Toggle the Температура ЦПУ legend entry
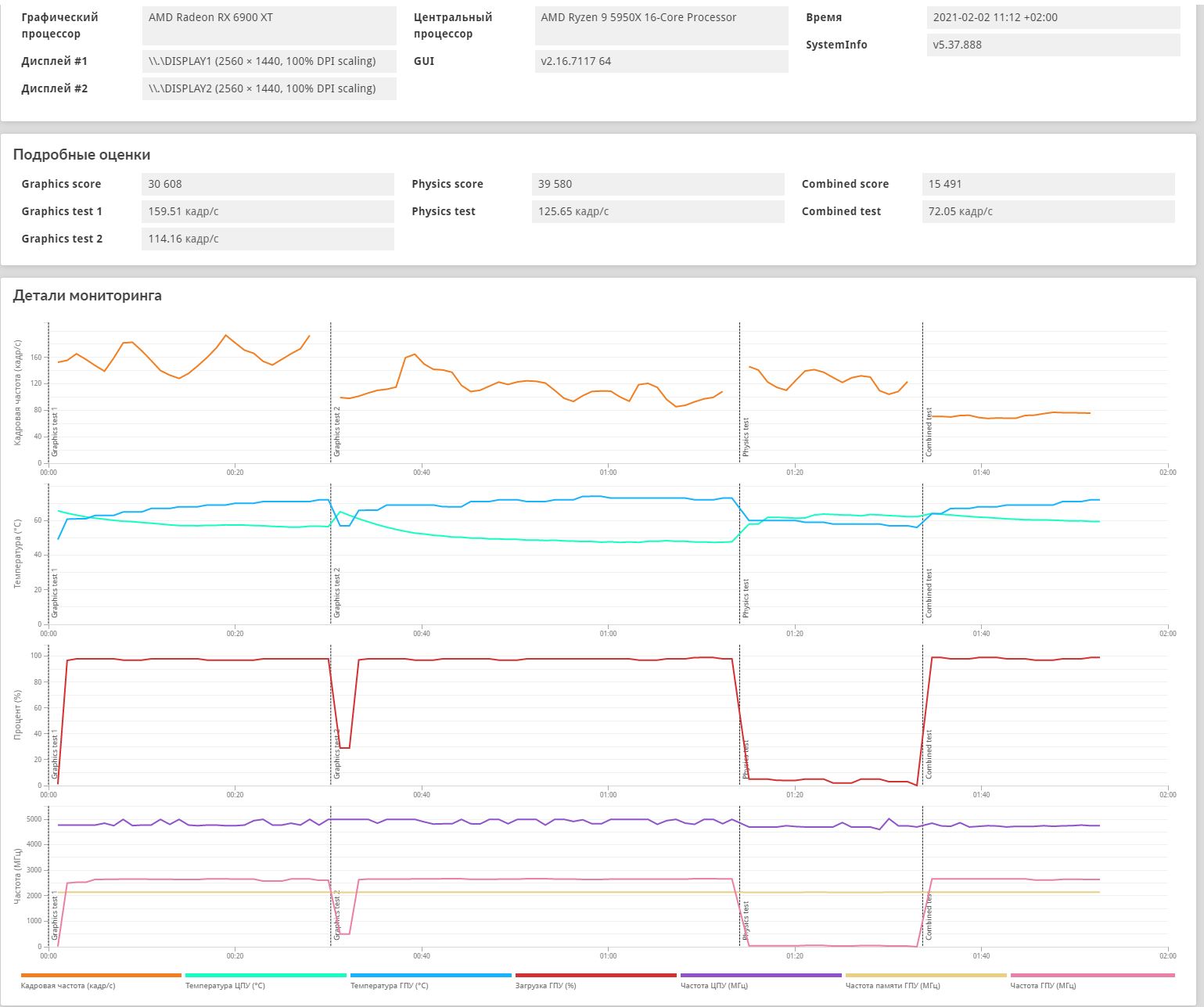This screenshot has width=1204, height=1007. click(225, 986)
